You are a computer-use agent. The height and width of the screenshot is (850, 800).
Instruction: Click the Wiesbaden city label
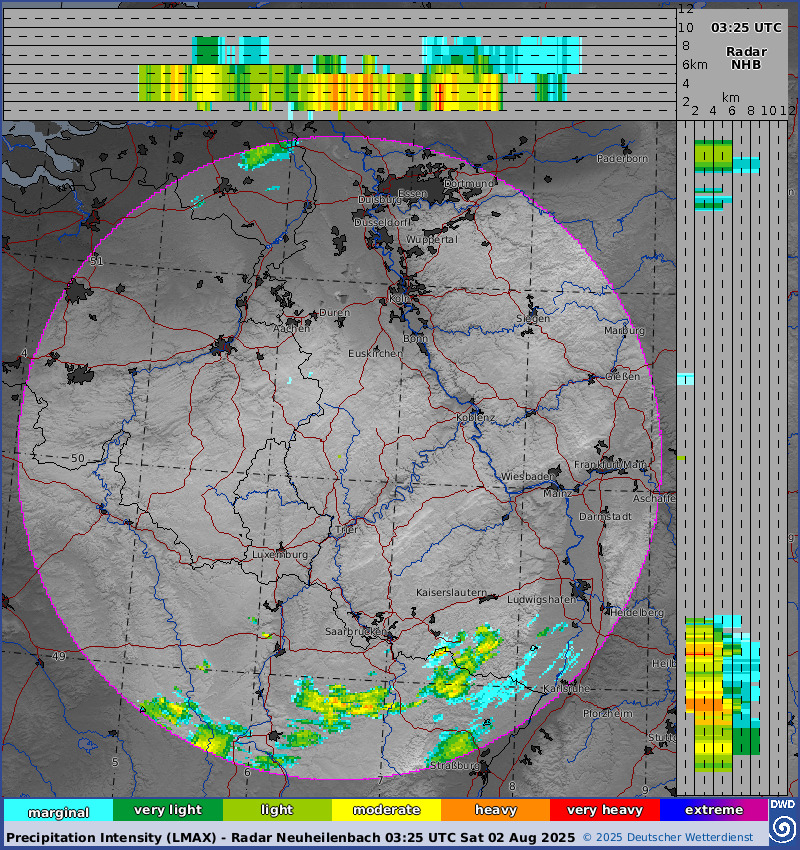[x=527, y=476]
